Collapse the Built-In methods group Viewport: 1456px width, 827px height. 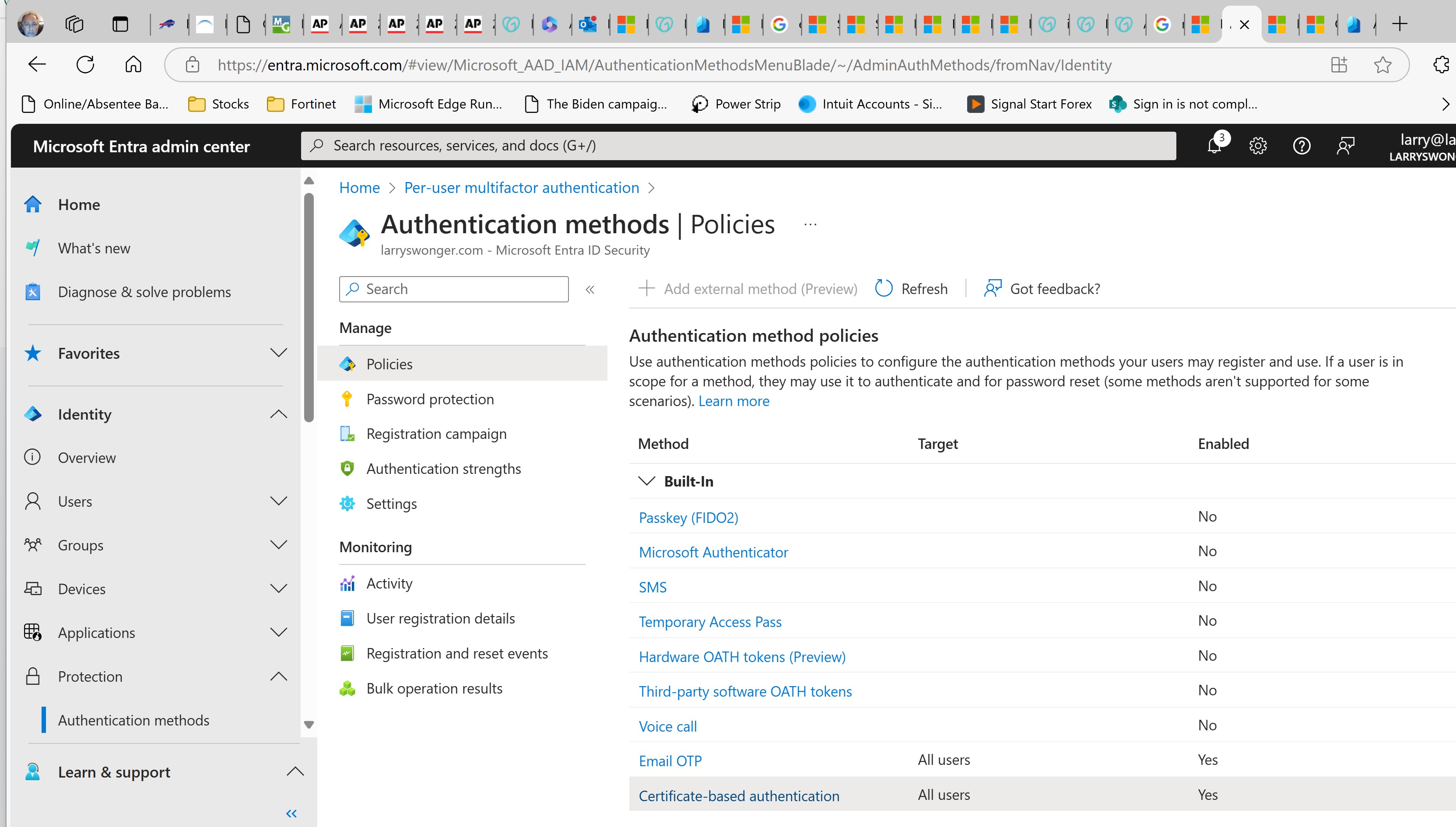pyautogui.click(x=646, y=481)
